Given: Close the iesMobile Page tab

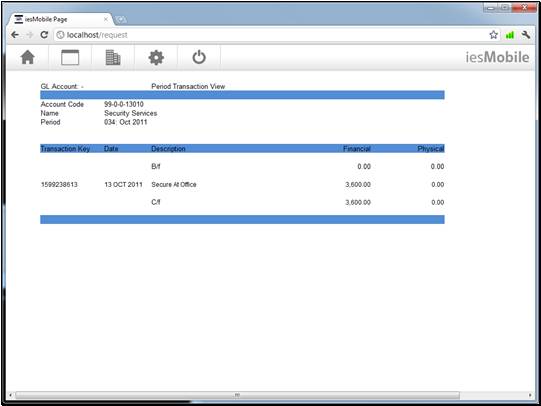Looking at the screenshot, I should pyautogui.click(x=106, y=19).
